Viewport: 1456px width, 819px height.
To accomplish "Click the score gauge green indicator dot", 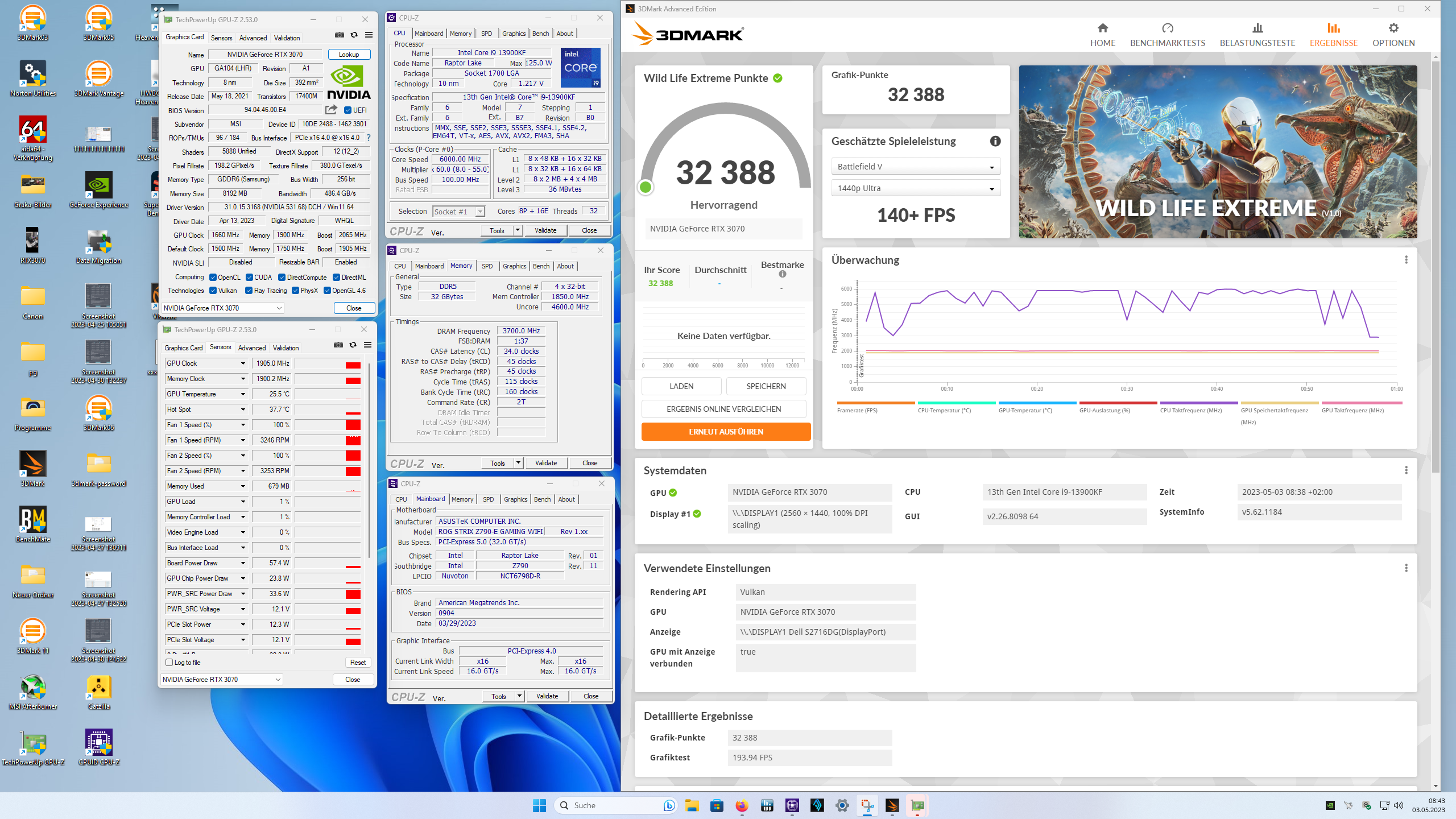I will 646,187.
